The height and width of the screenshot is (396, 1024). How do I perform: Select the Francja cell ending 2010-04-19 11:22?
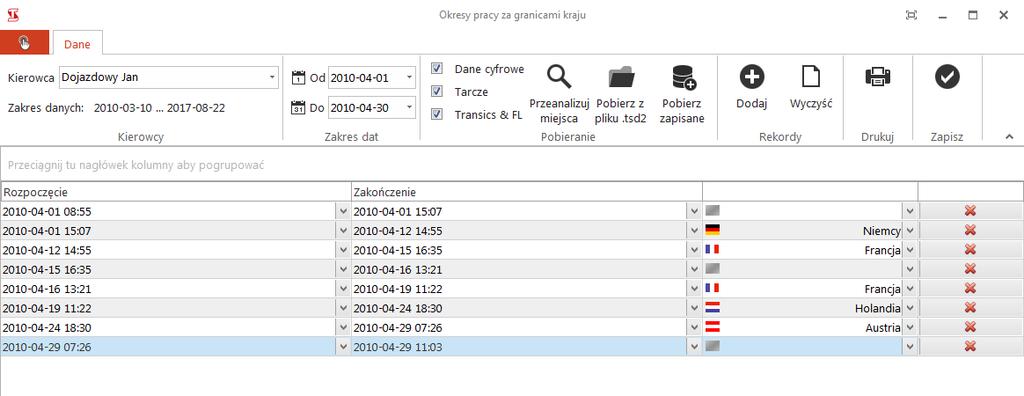[803, 288]
